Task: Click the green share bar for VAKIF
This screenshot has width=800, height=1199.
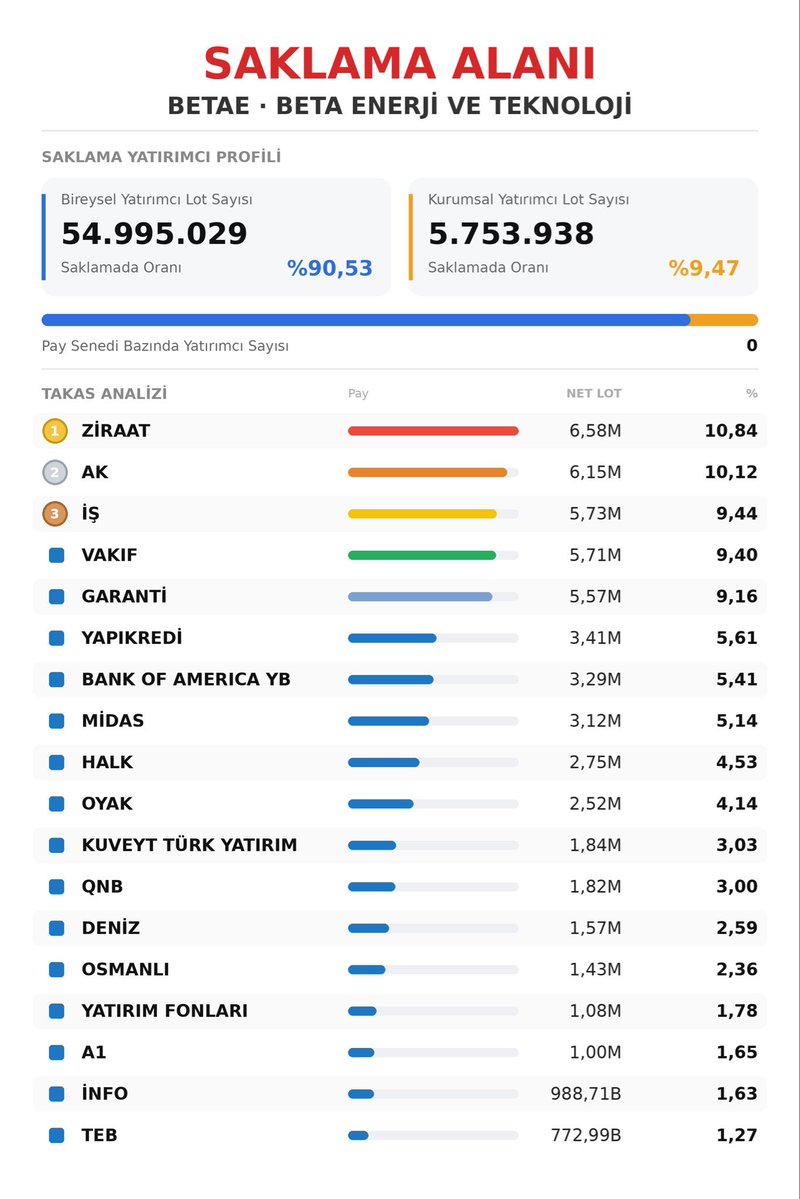Action: 422,555
